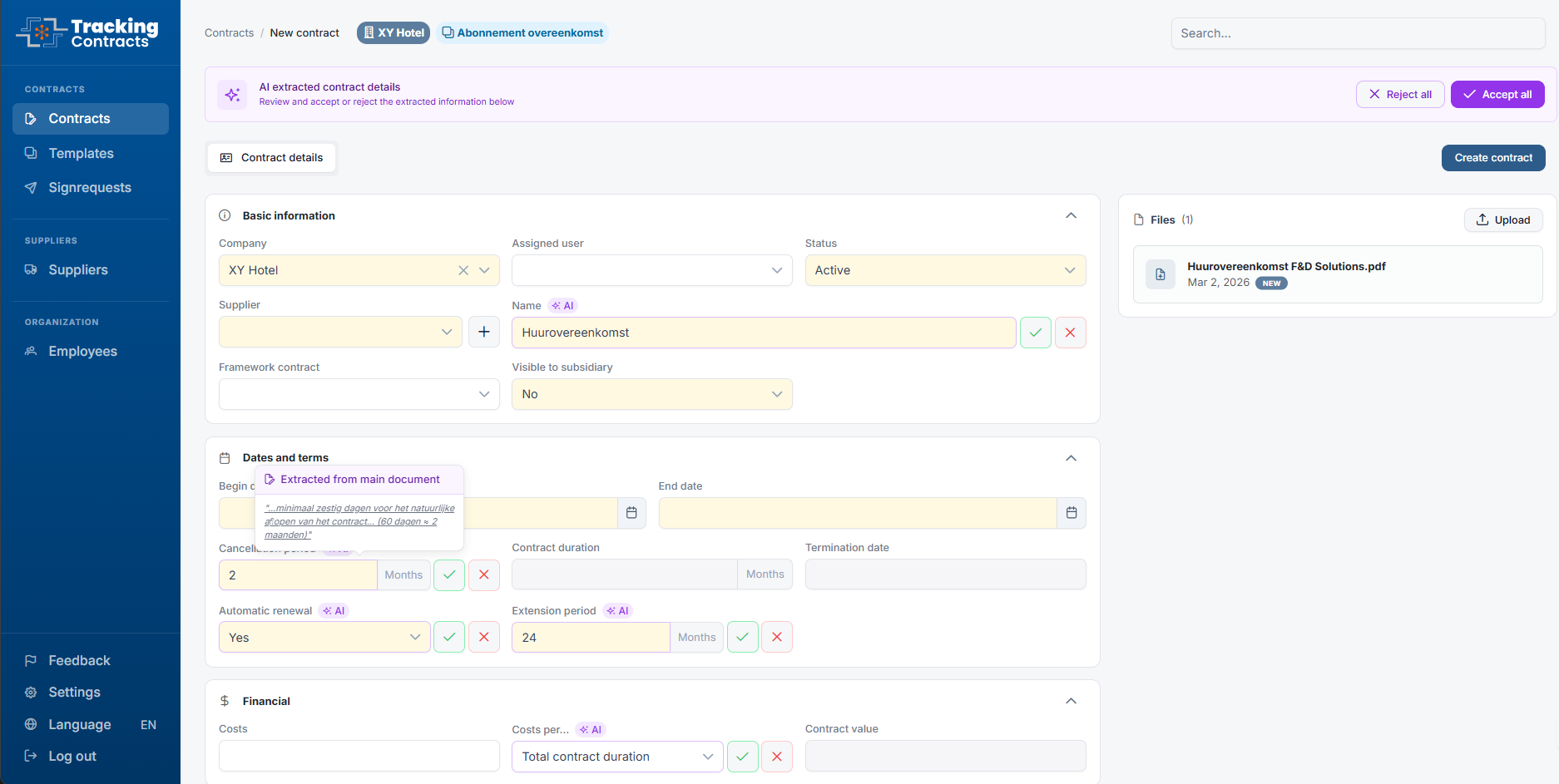This screenshot has width=1559, height=784.
Task: Open Settings from the sidebar
Action: 74,692
